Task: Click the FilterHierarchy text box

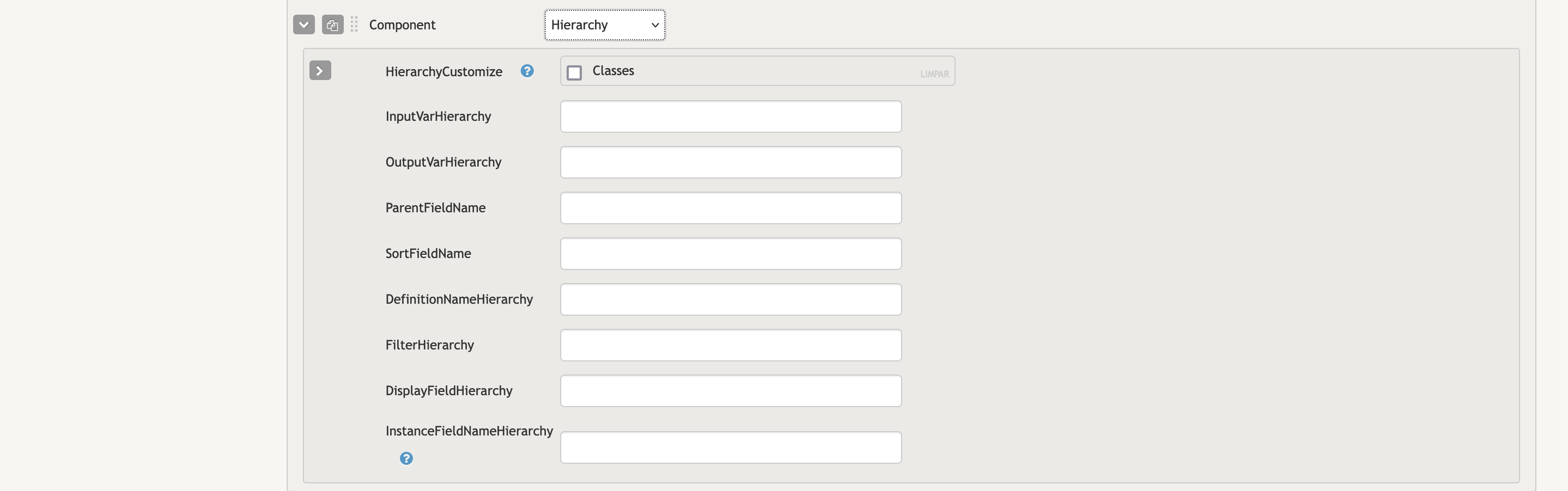Action: tap(731, 345)
